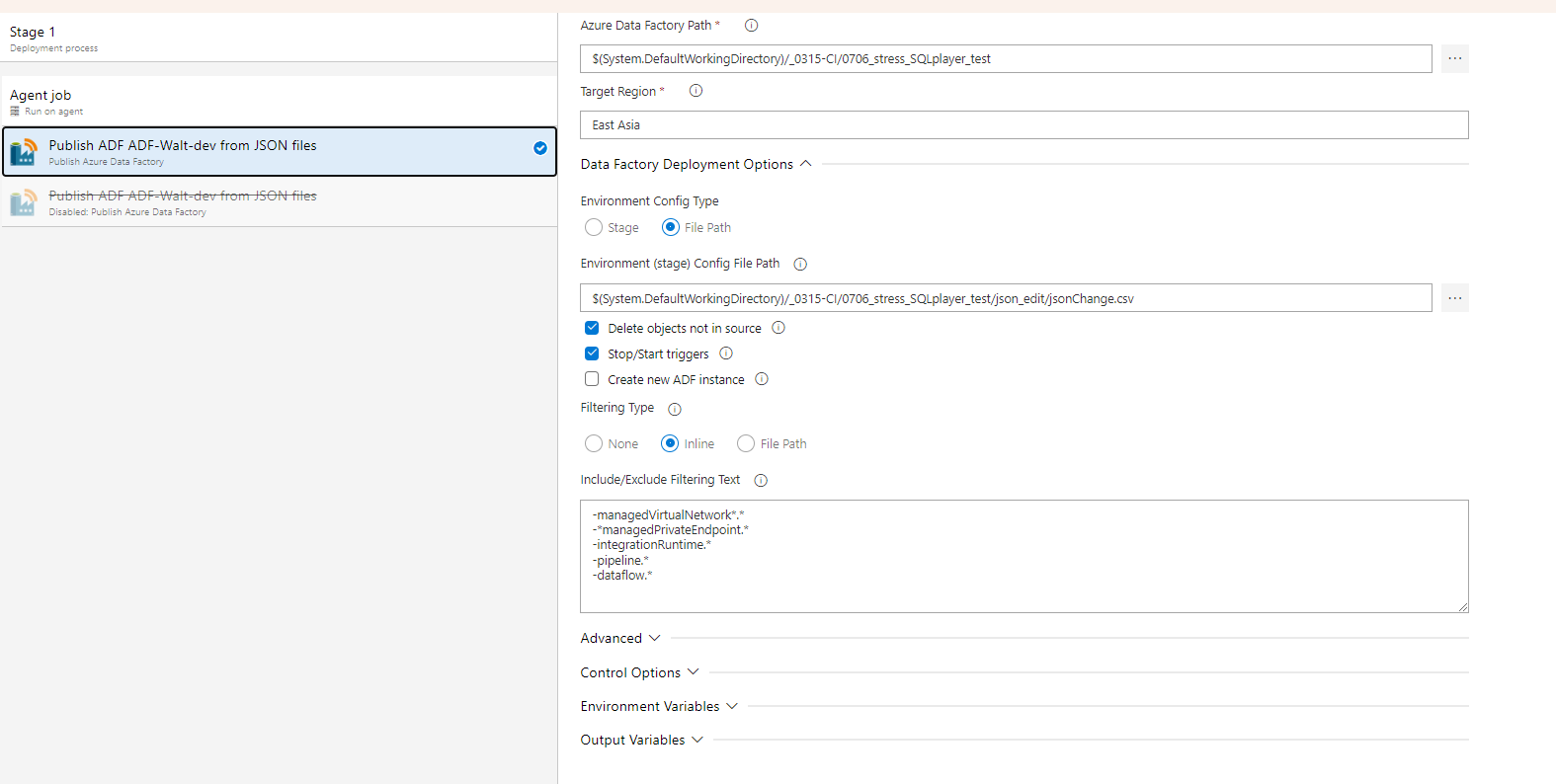
Task: Select Inline filtering type
Action: pos(670,443)
